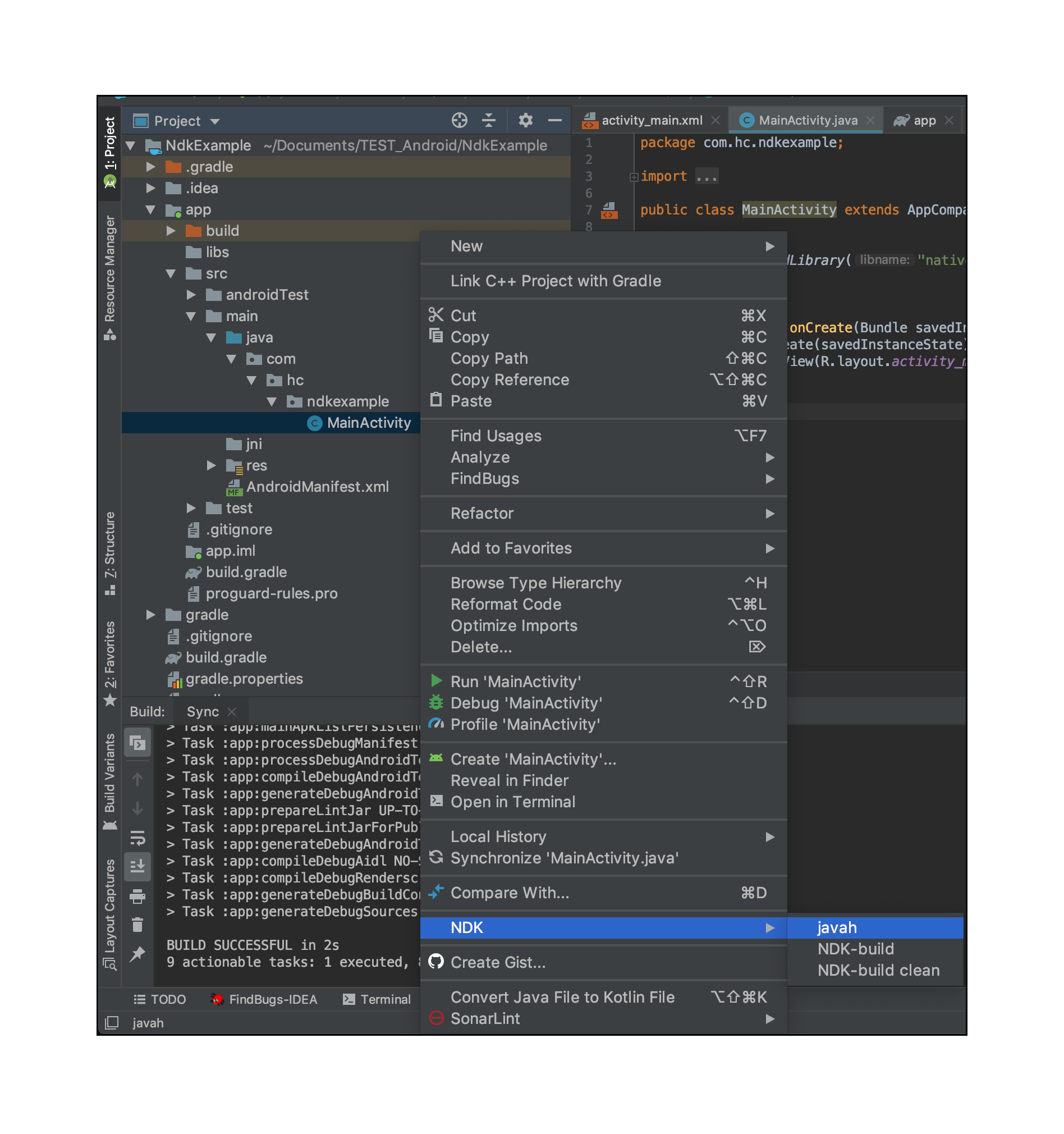
Task: Click Synchronize 'MainActivity.java' entry
Action: click(x=603, y=858)
